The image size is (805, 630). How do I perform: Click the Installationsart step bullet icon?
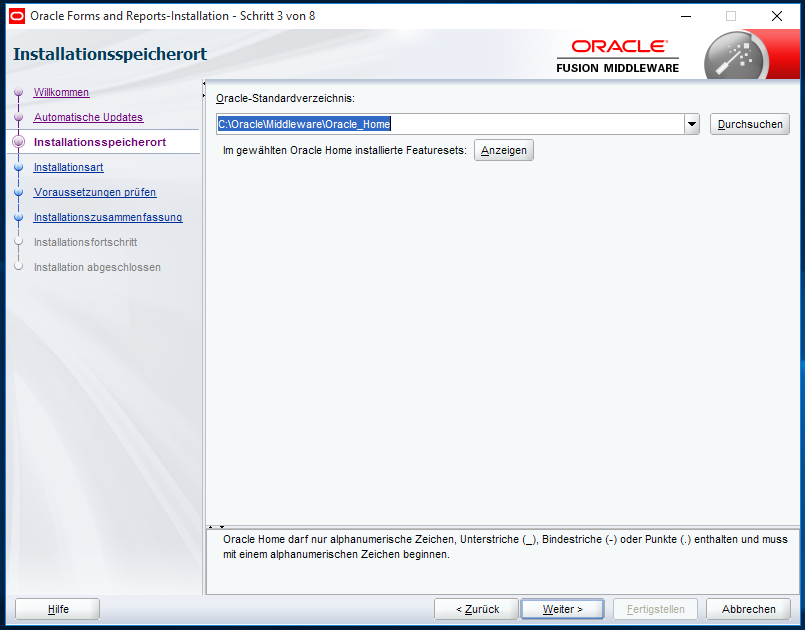18,167
